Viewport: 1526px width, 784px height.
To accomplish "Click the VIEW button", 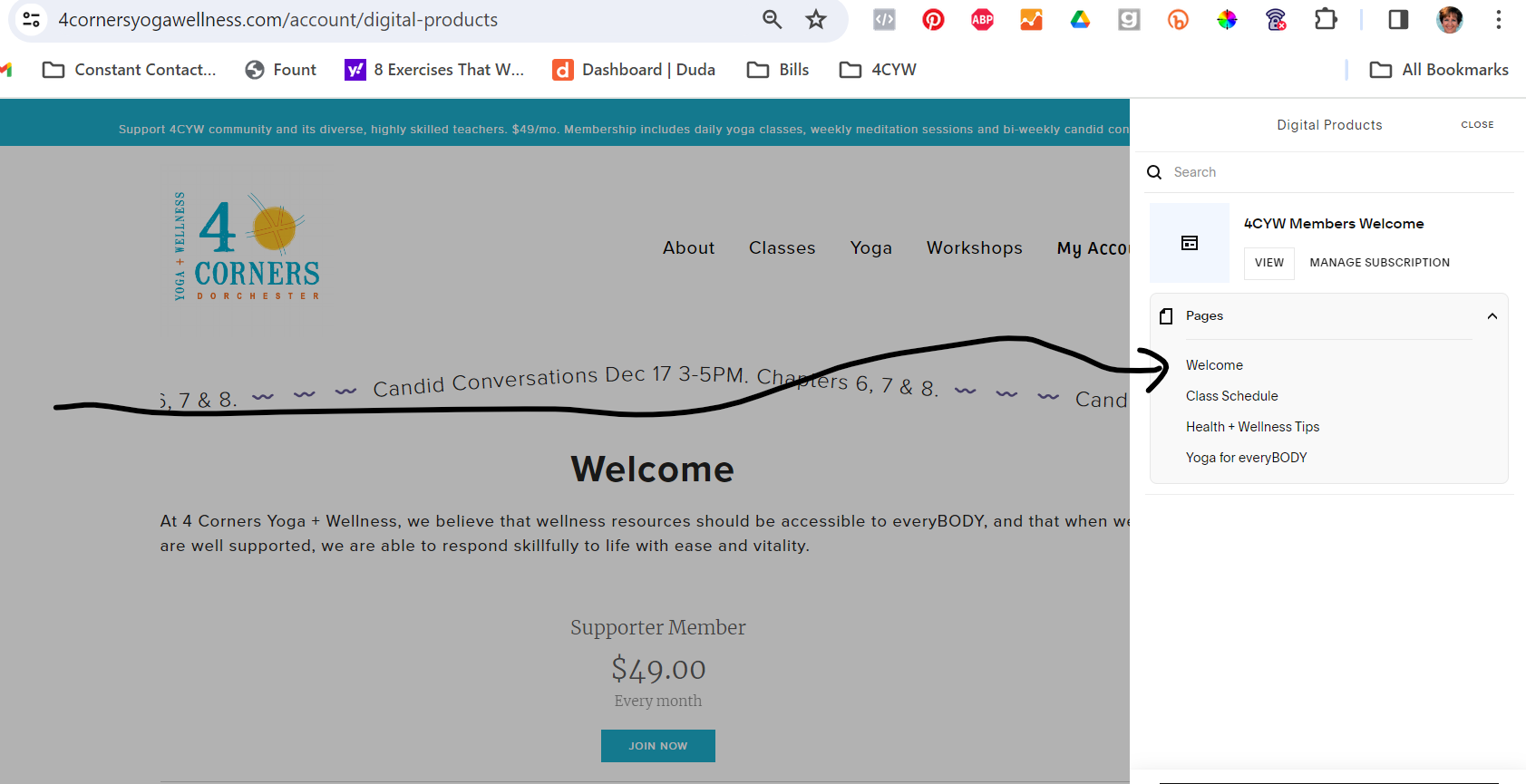I will point(1269,263).
